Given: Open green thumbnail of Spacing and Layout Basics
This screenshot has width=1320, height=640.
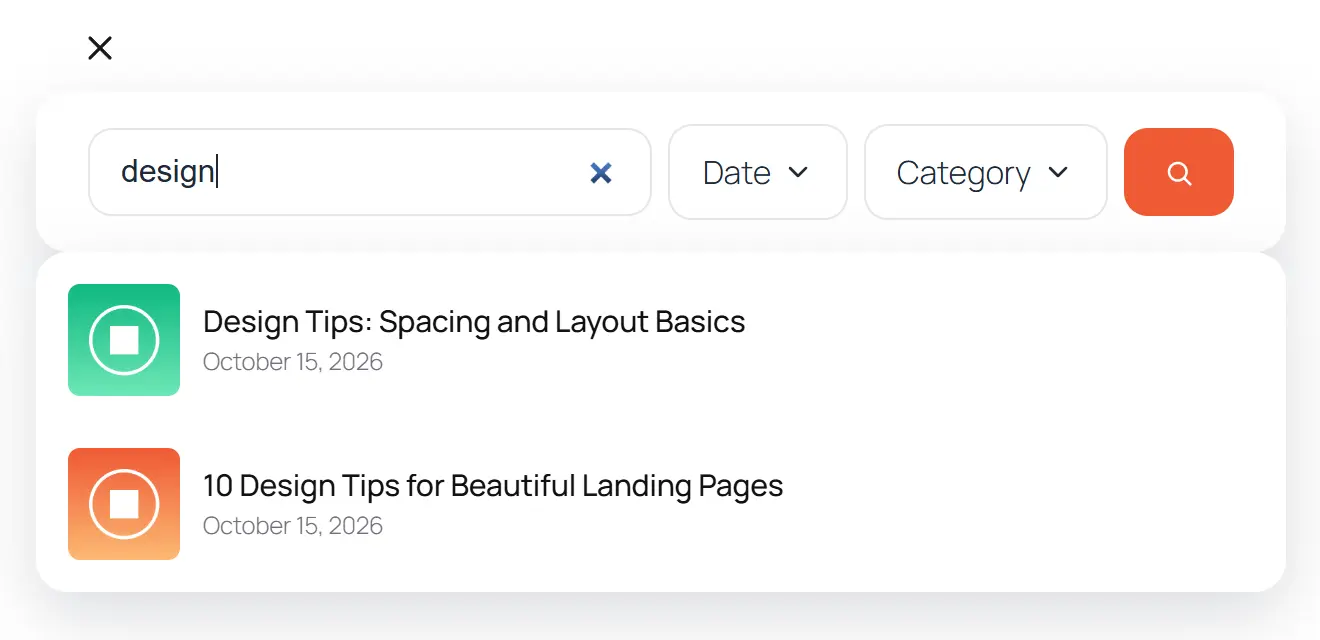Looking at the screenshot, I should tap(124, 340).
